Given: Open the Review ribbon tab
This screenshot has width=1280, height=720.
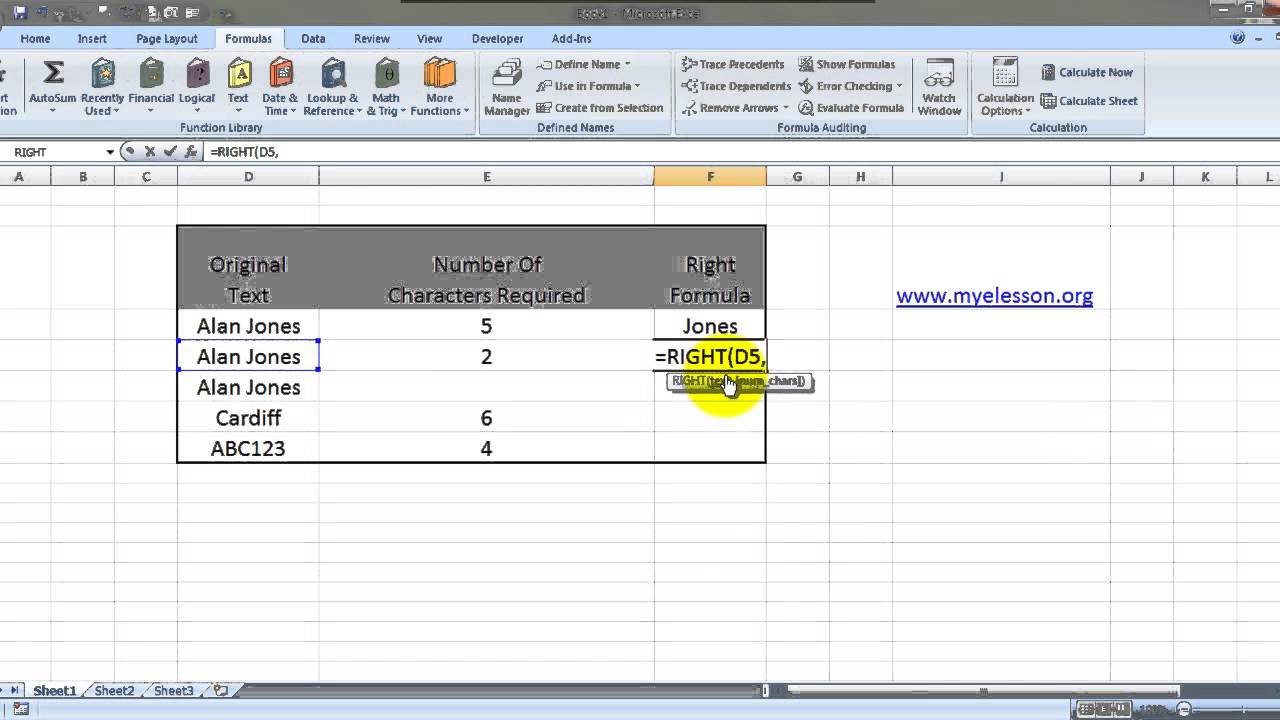Looking at the screenshot, I should (x=371, y=39).
